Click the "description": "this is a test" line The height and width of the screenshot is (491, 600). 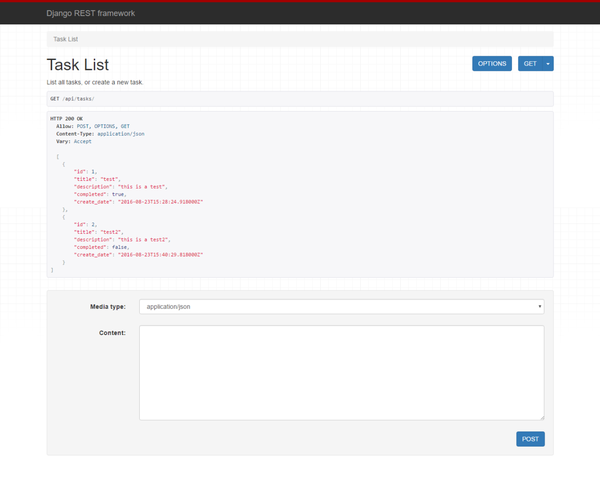point(121,187)
